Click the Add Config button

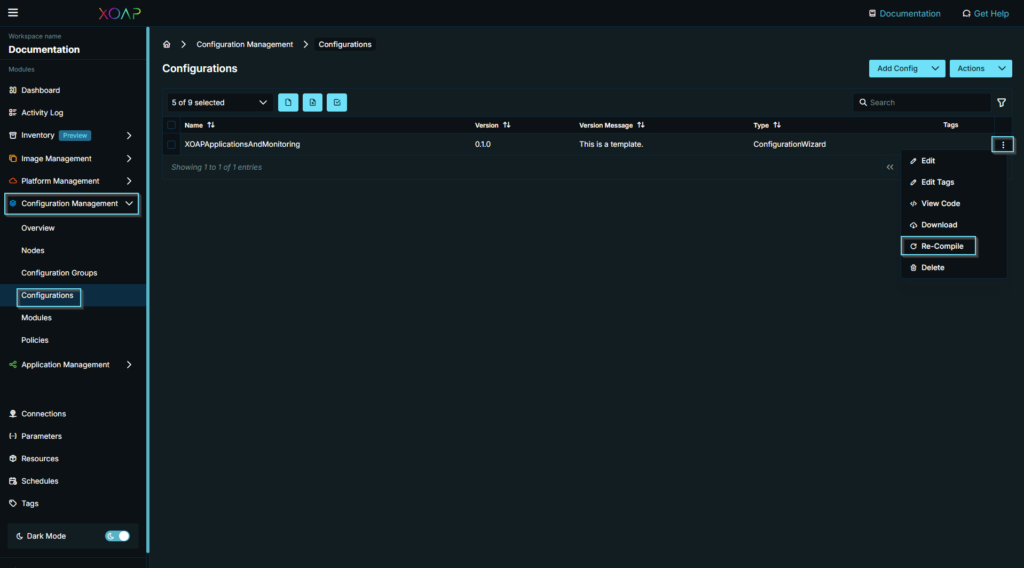pyautogui.click(x=897, y=68)
